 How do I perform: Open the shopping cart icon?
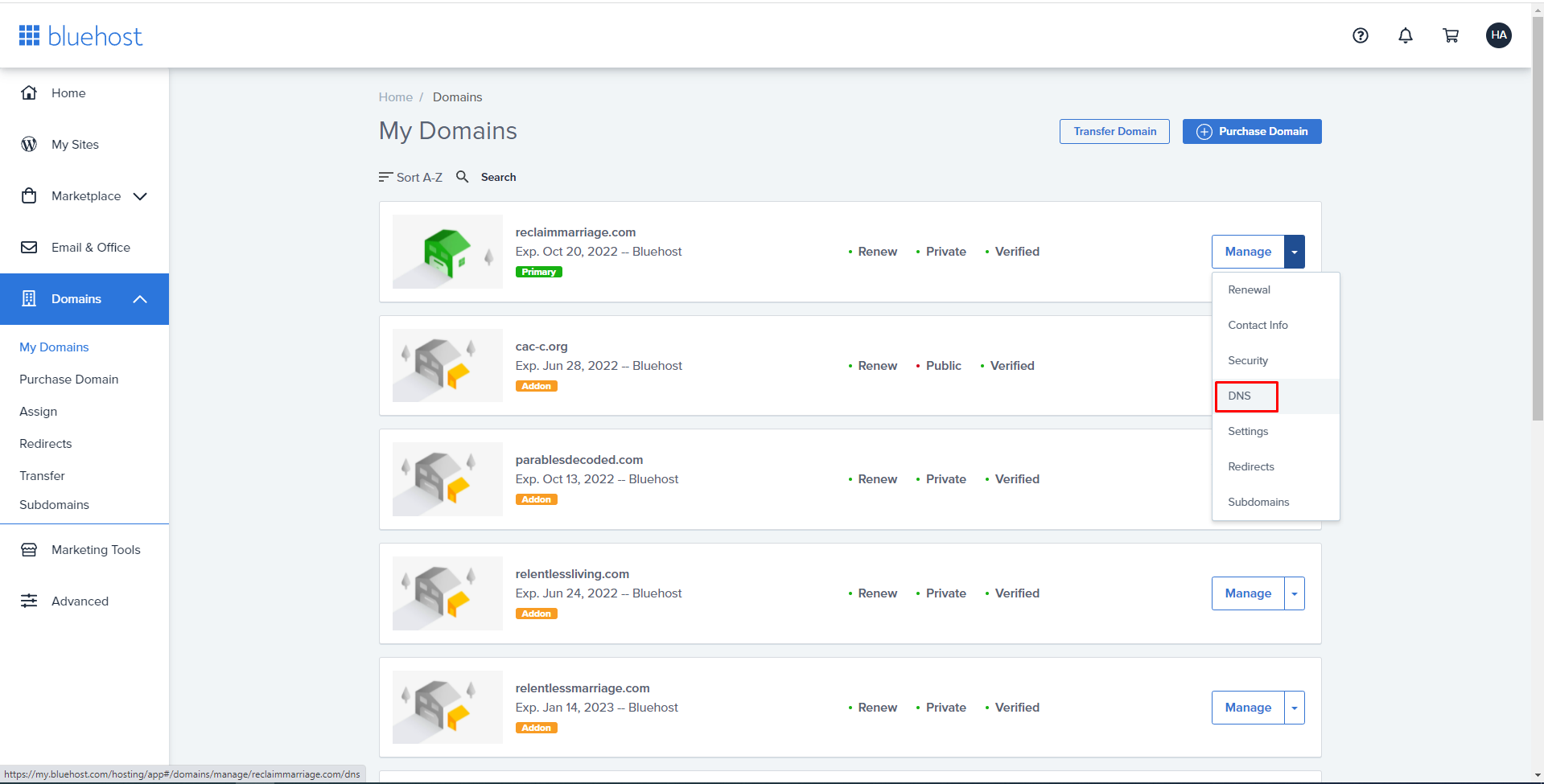point(1451,35)
